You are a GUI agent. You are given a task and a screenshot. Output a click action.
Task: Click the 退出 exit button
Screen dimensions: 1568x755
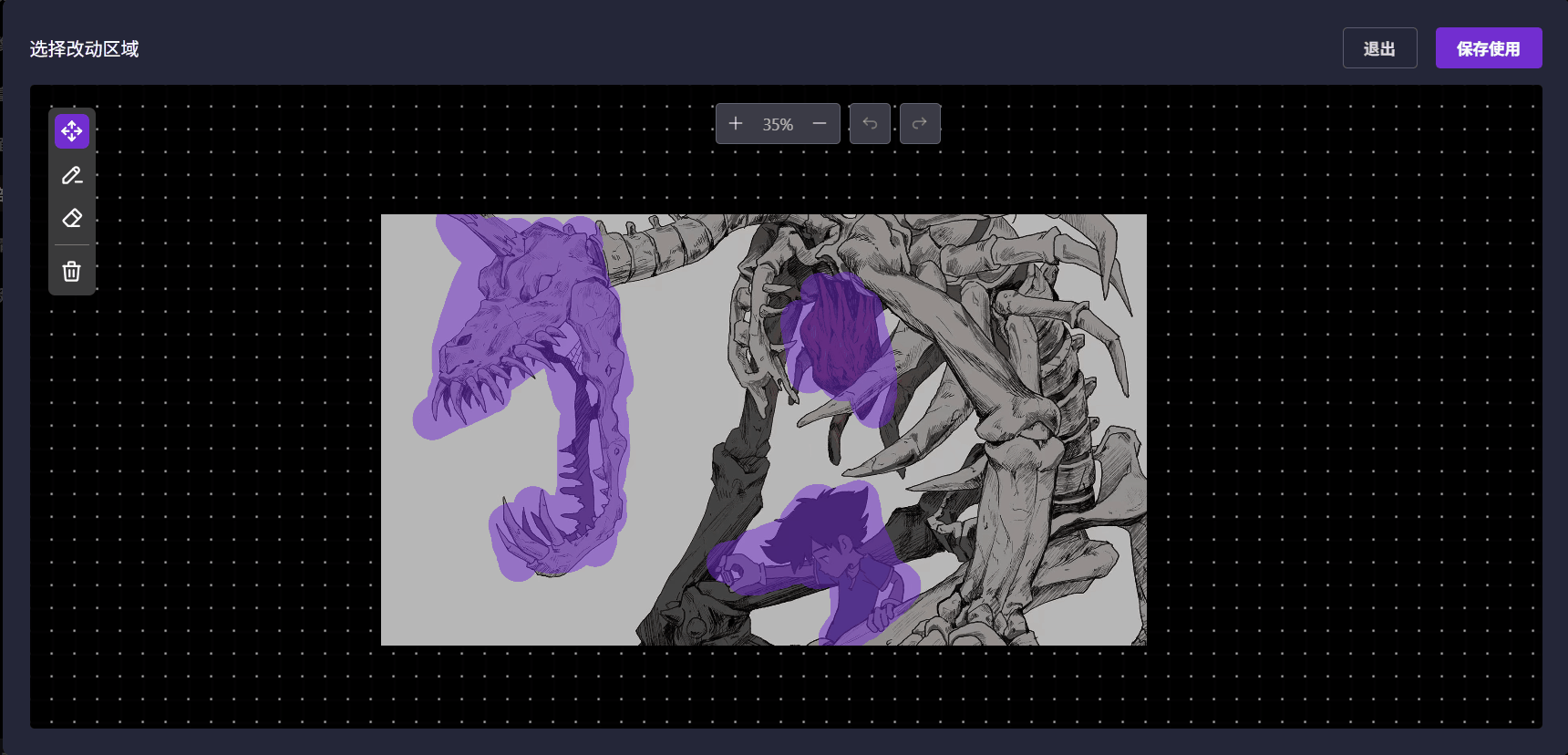[1379, 48]
